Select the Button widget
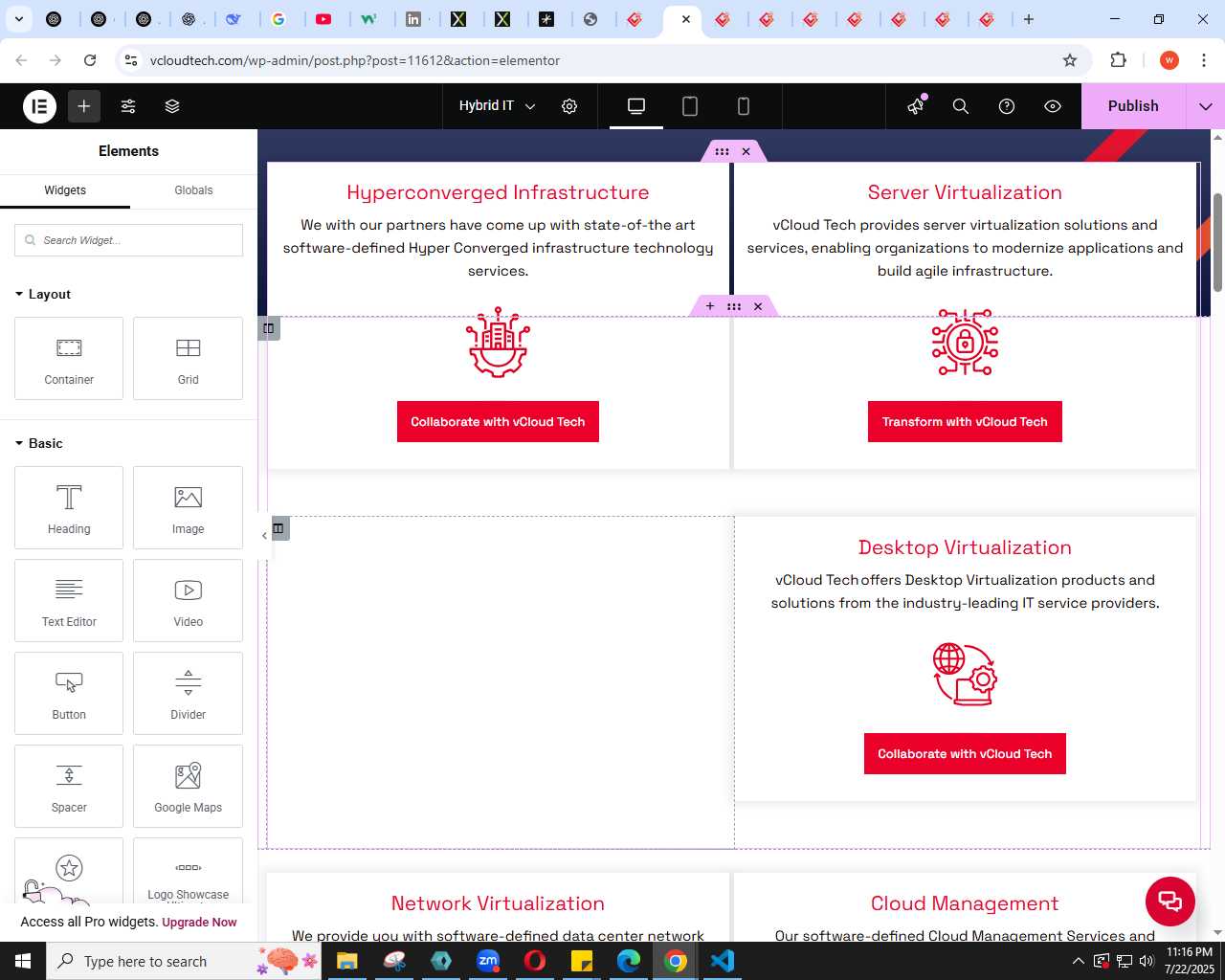 tap(69, 693)
